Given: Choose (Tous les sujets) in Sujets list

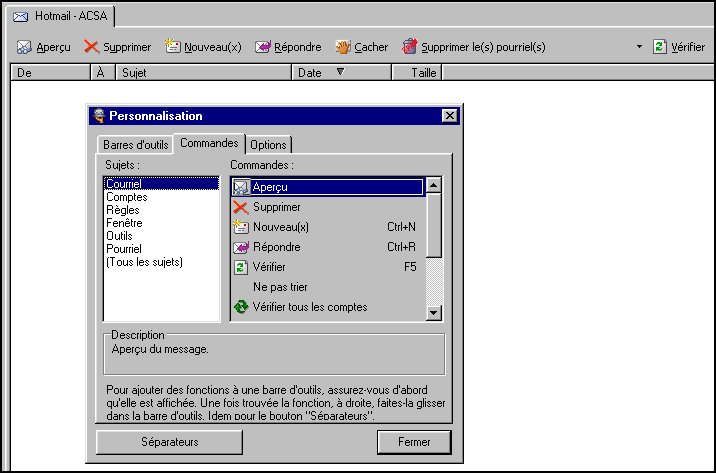Looking at the screenshot, I should click(x=144, y=262).
